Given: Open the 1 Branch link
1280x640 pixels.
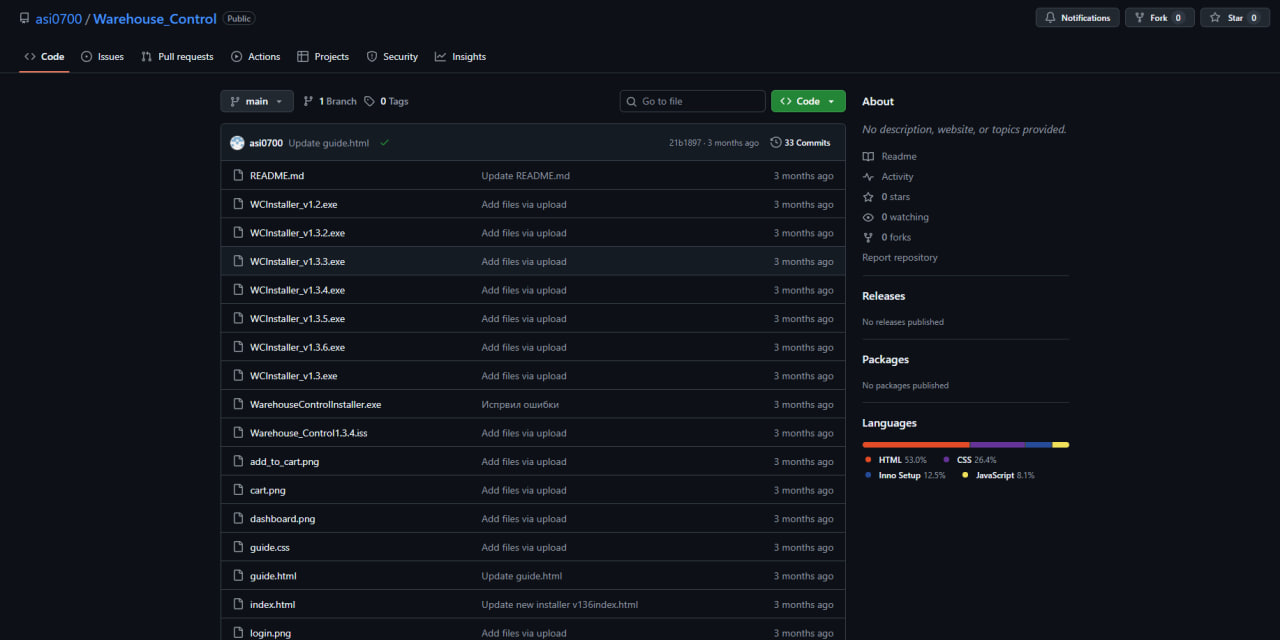Looking at the screenshot, I should (329, 101).
